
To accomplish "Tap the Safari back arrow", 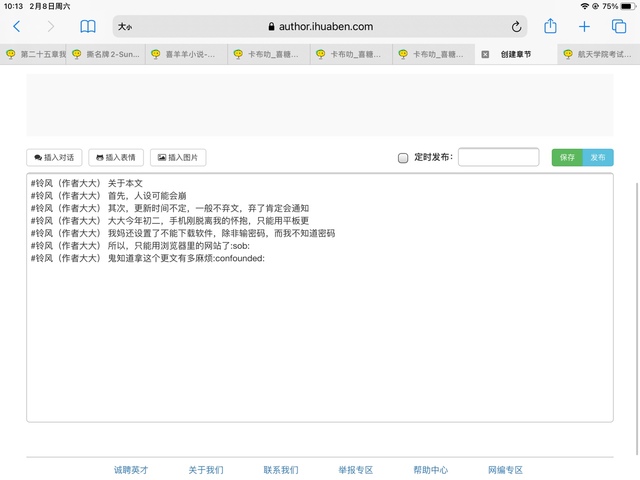I will pyautogui.click(x=16, y=27).
